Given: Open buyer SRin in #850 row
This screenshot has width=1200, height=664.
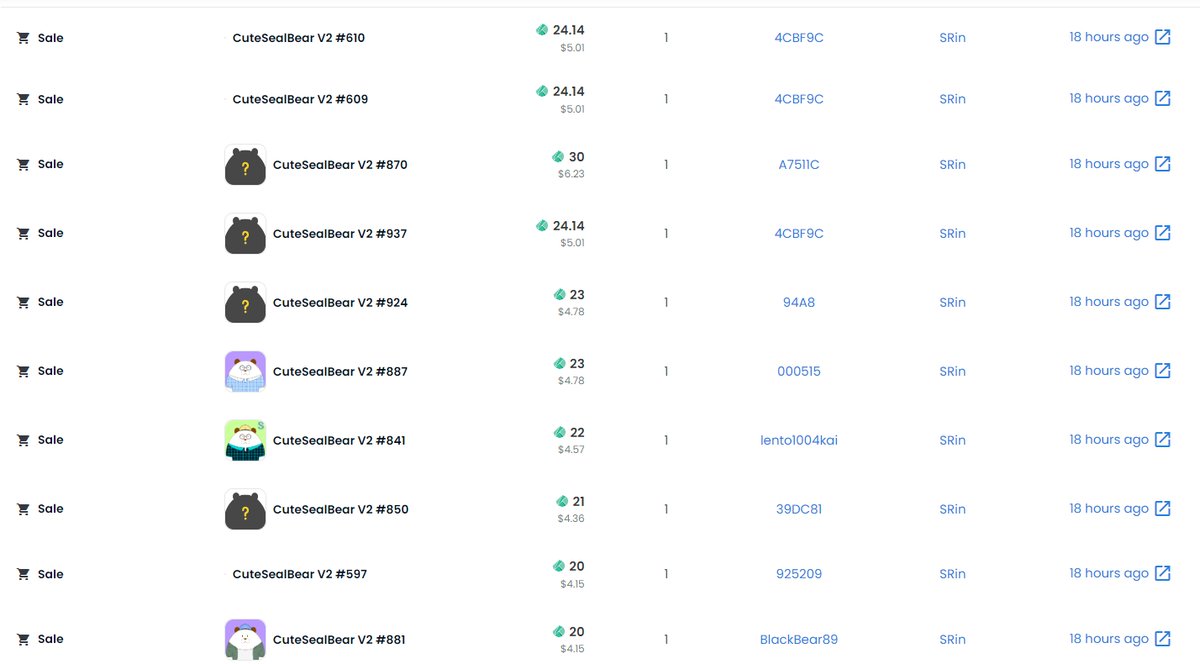Looking at the screenshot, I should coord(952,509).
